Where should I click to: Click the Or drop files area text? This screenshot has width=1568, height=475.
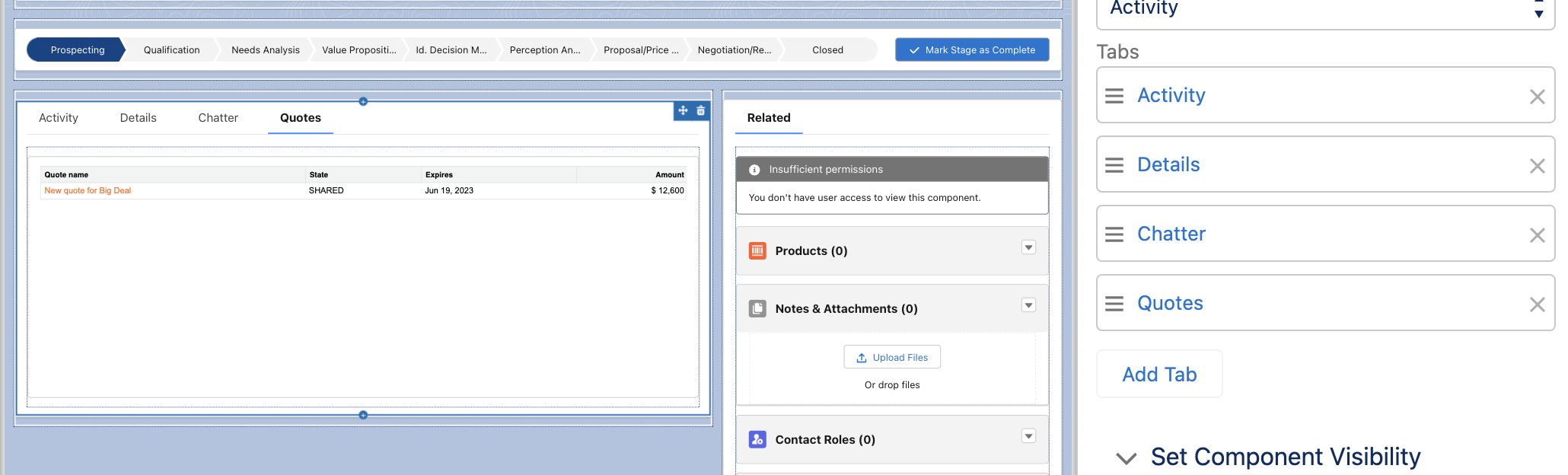(892, 385)
